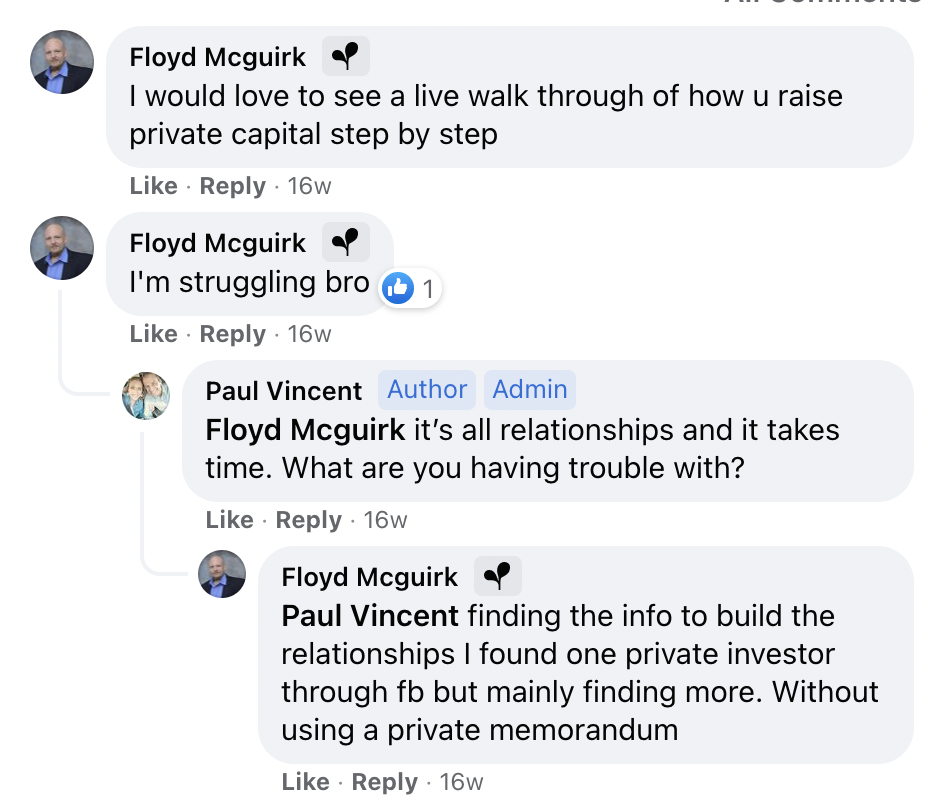
Task: Open Floyd Mcguirk's avatar on second comment
Action: click(x=62, y=248)
